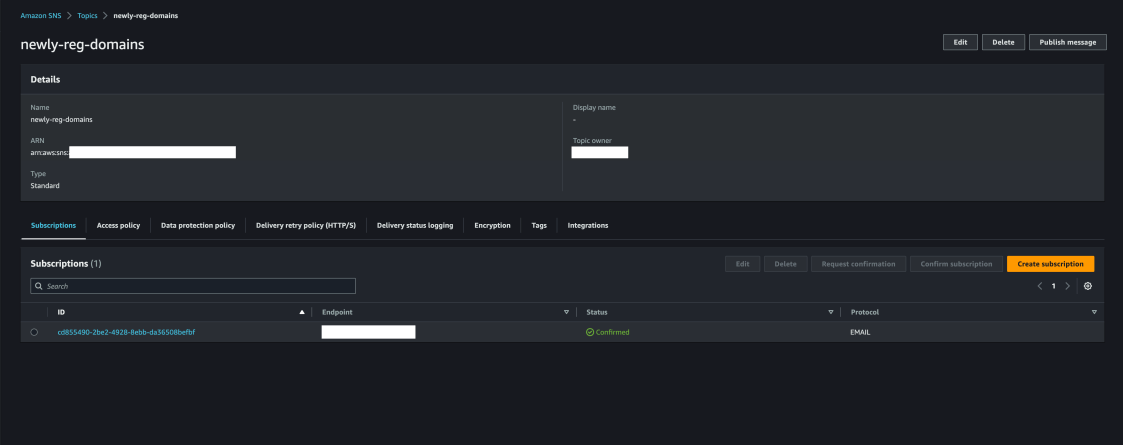1123x445 pixels.
Task: Click the ID column ascending sort arrow
Action: tap(302, 312)
